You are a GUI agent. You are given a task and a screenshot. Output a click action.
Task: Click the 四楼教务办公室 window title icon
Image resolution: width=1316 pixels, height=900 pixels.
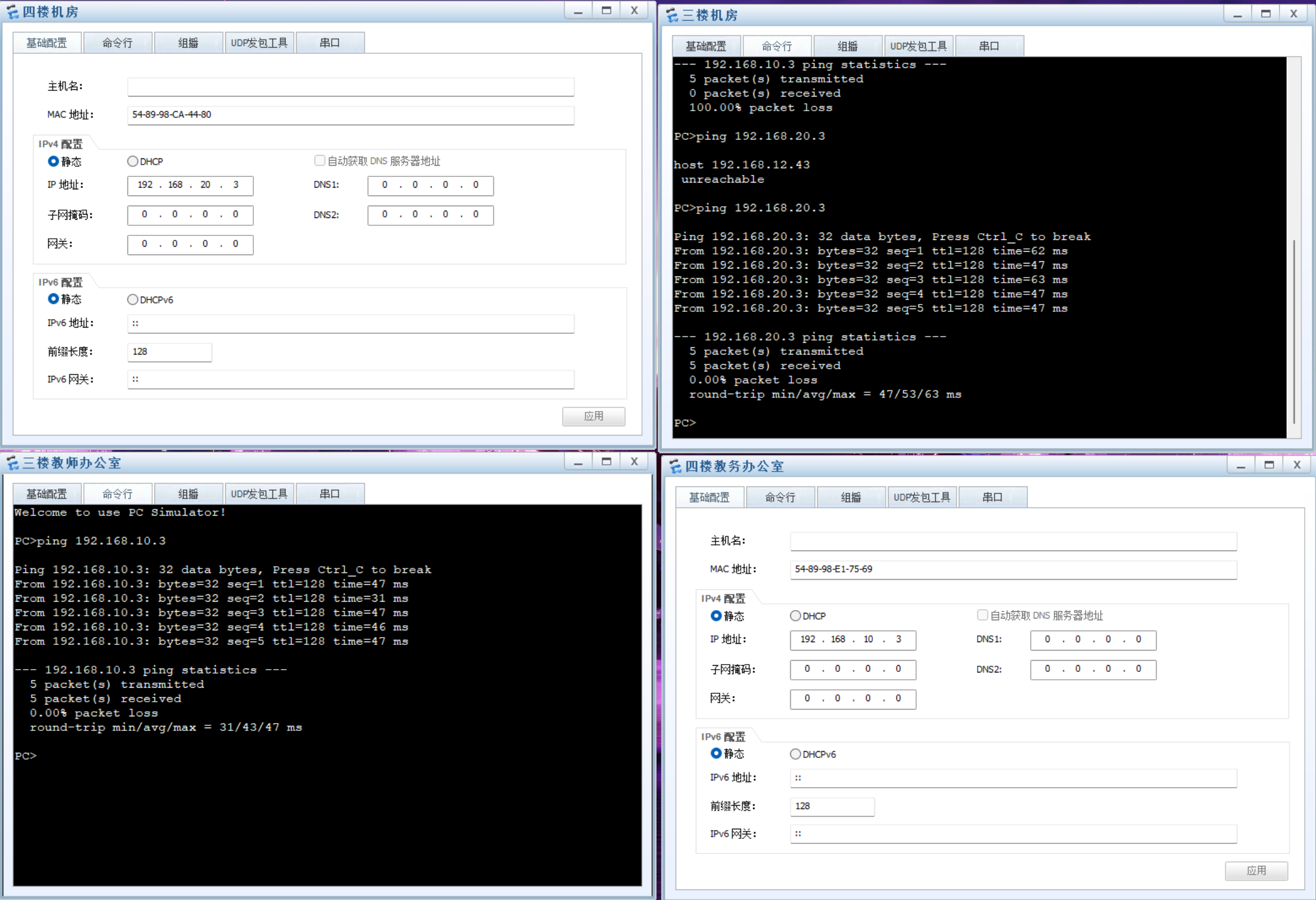click(675, 467)
